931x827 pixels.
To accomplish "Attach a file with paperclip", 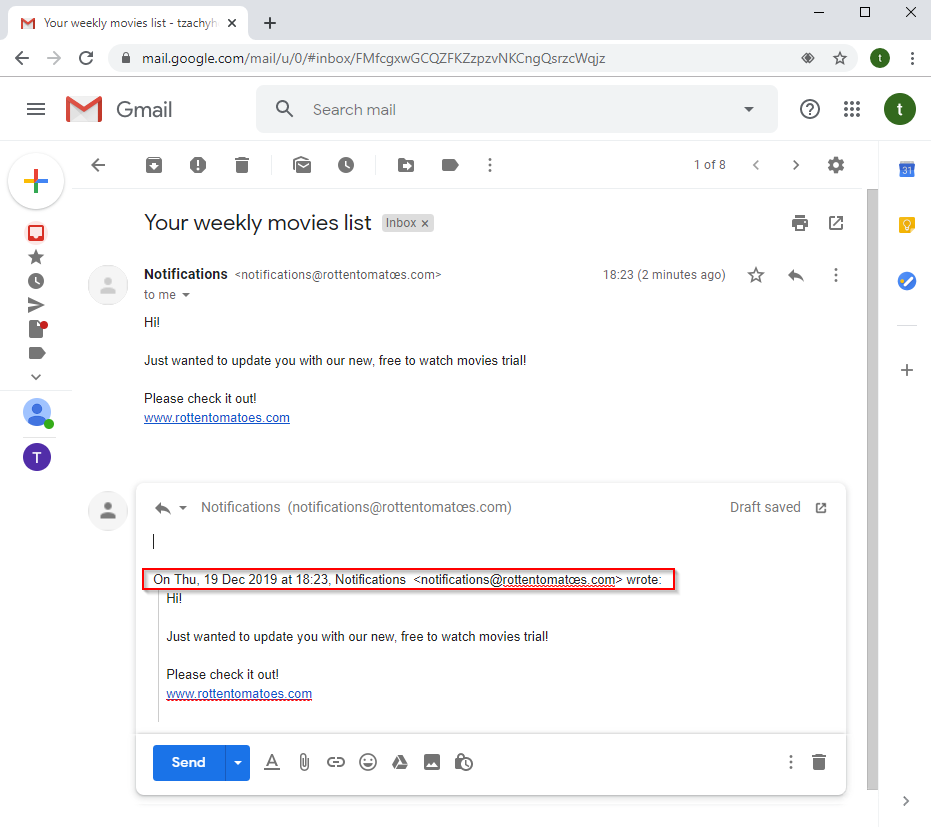I will click(x=304, y=762).
